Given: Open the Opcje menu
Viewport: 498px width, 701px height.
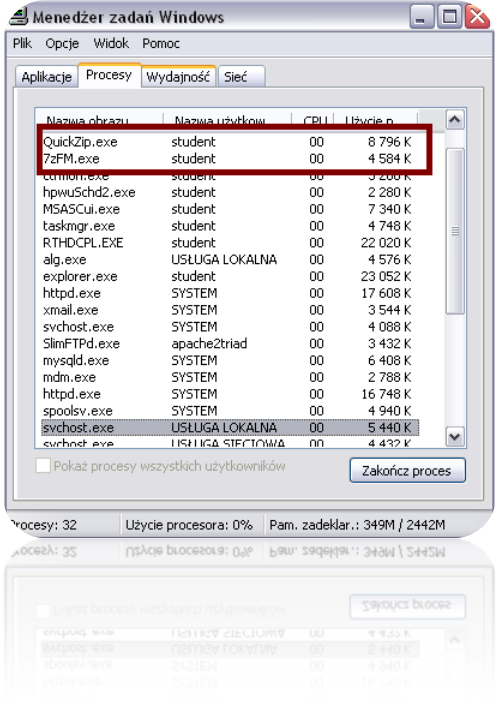Looking at the screenshot, I should [62, 43].
